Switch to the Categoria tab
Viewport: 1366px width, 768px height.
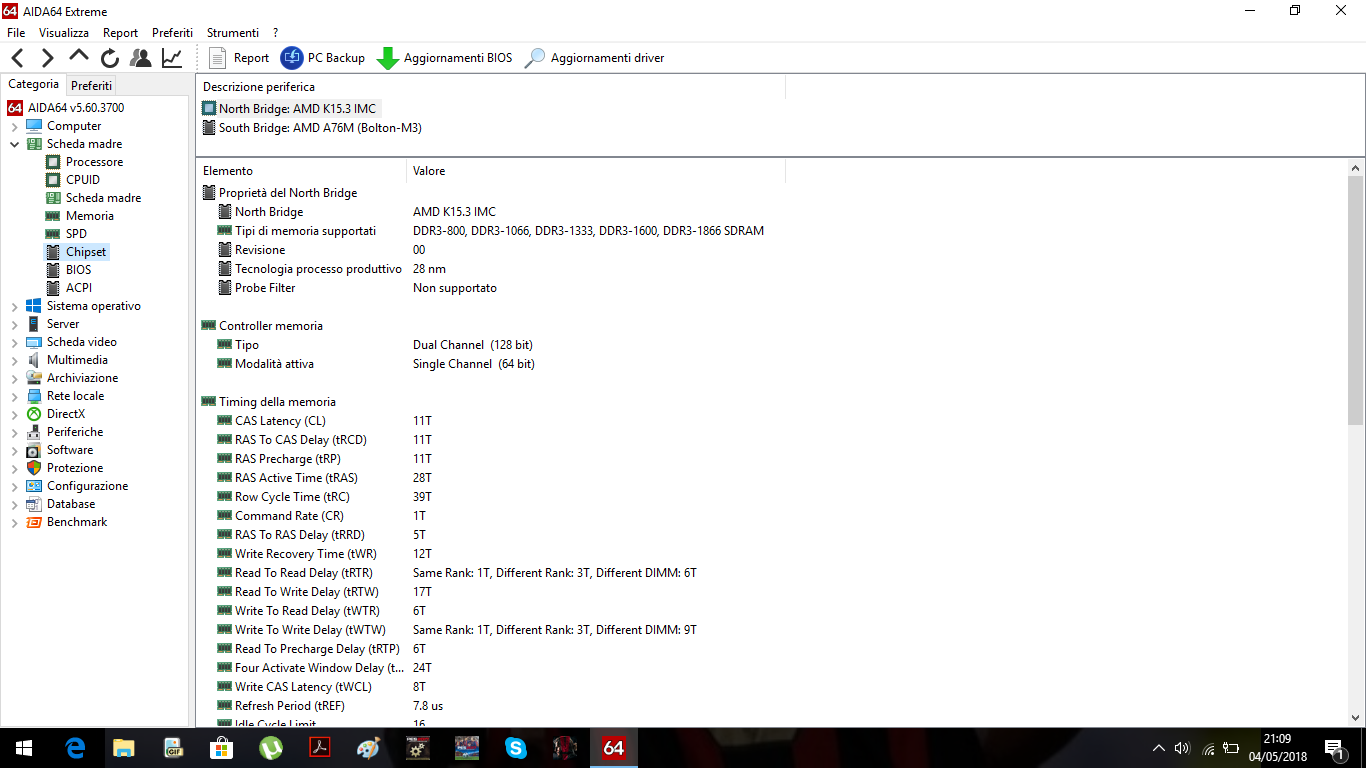(x=33, y=85)
